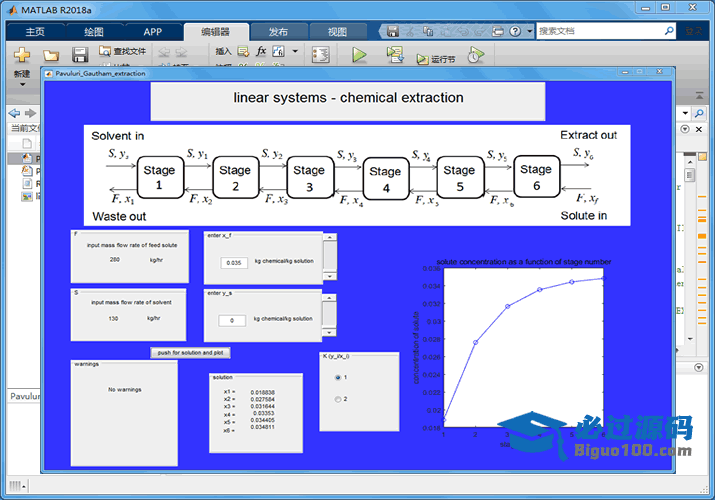The height and width of the screenshot is (500, 715).
Task: Click Run Section (运行节) button
Action: (x=436, y=59)
